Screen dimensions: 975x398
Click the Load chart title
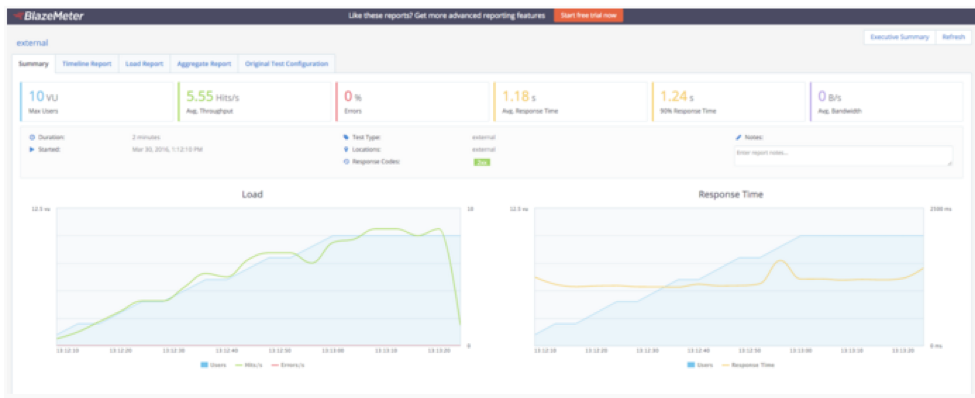[252, 195]
